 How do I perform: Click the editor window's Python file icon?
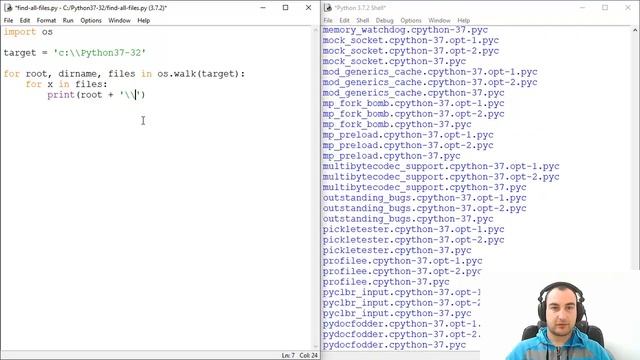(8, 8)
